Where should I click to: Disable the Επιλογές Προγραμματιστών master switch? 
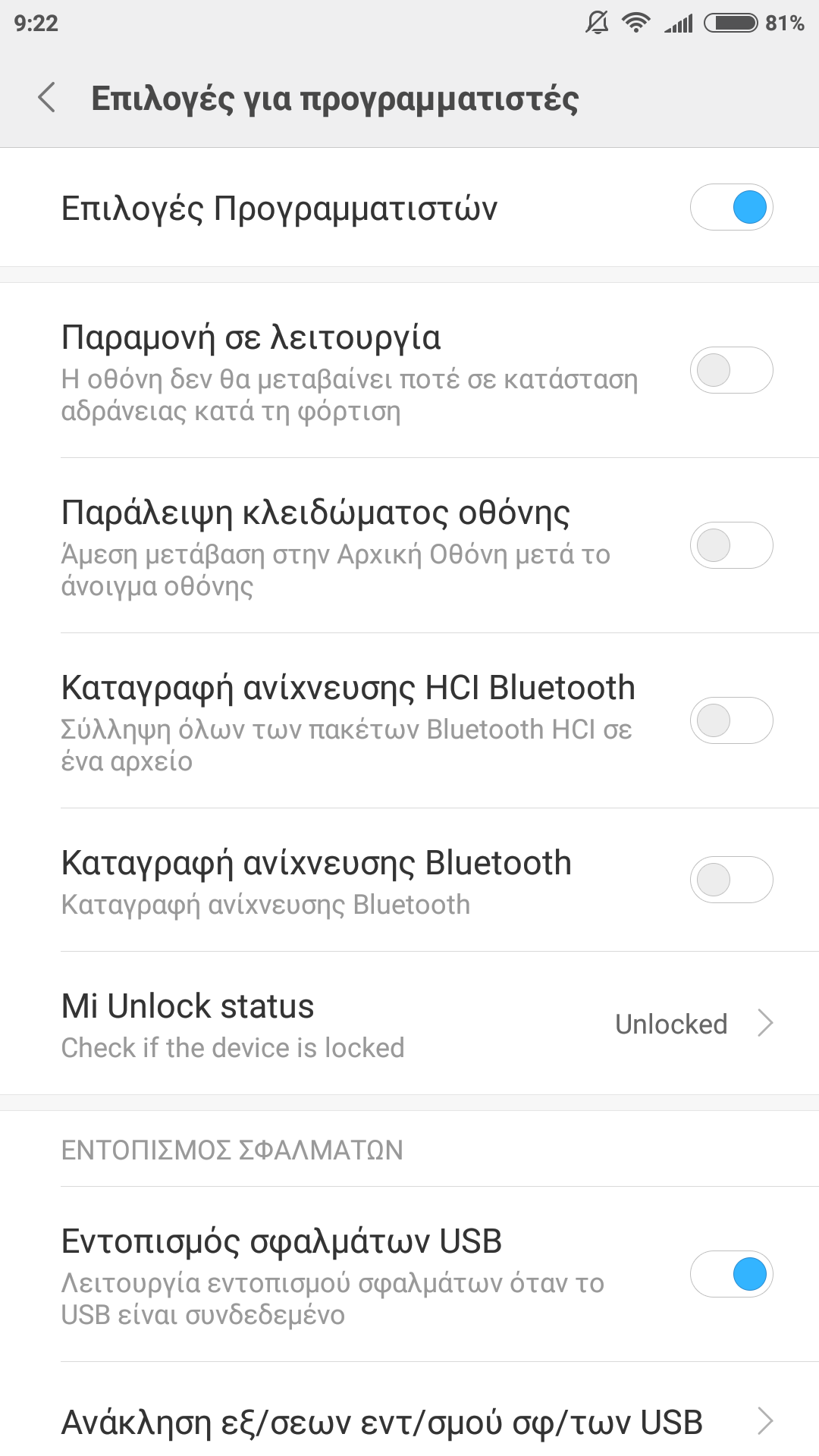(x=731, y=207)
